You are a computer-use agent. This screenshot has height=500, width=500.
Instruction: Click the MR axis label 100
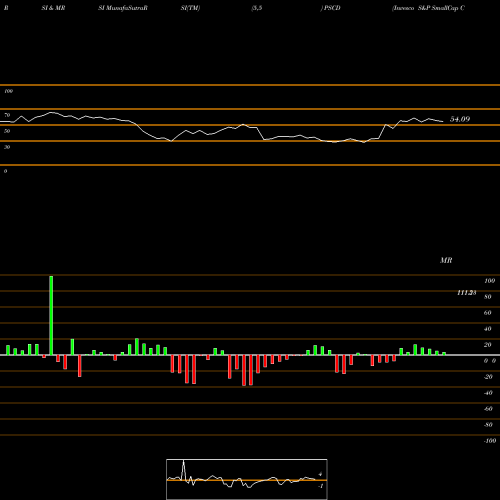tap(490, 281)
